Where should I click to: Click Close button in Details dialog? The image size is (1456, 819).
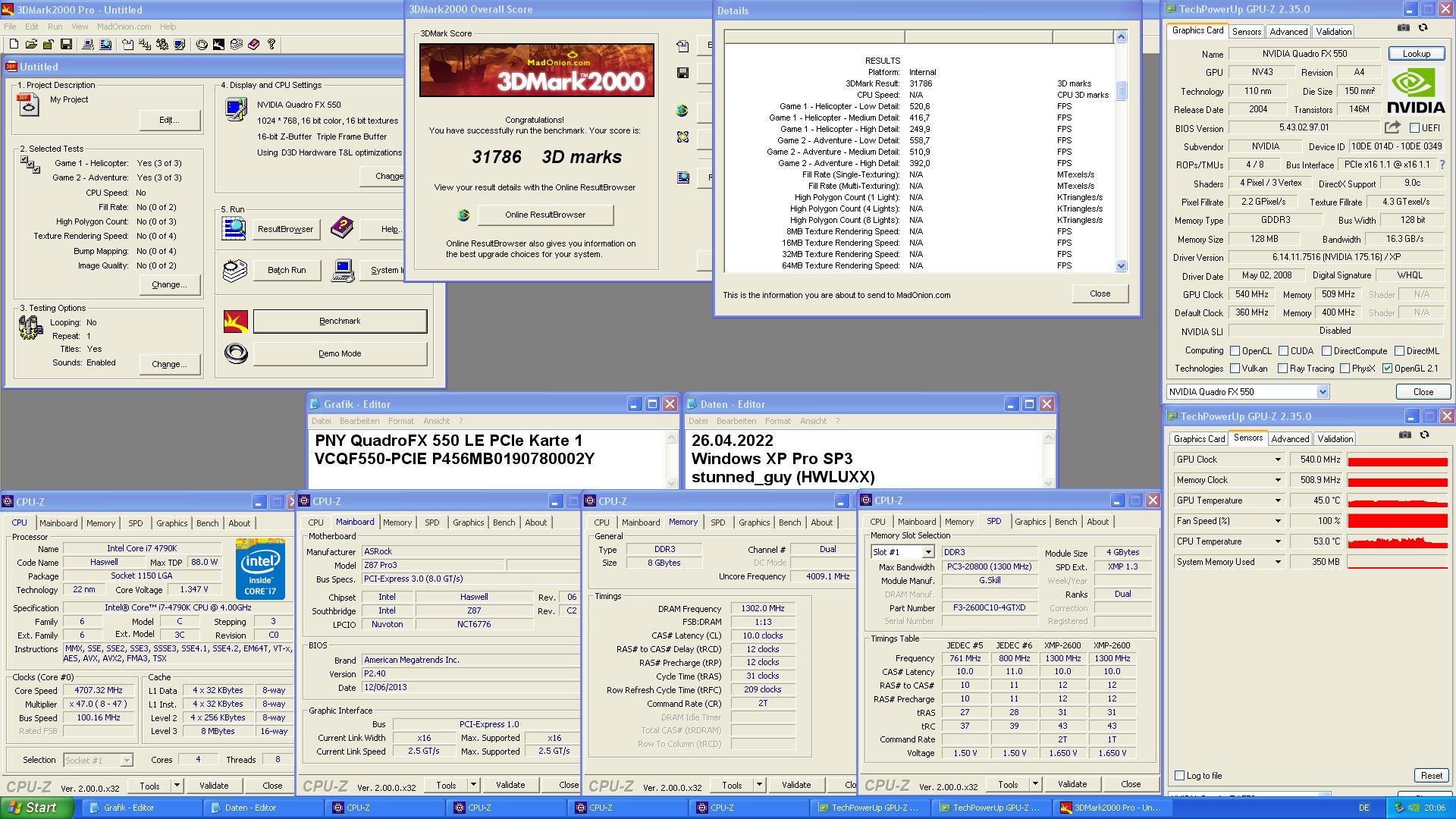pyautogui.click(x=1100, y=293)
